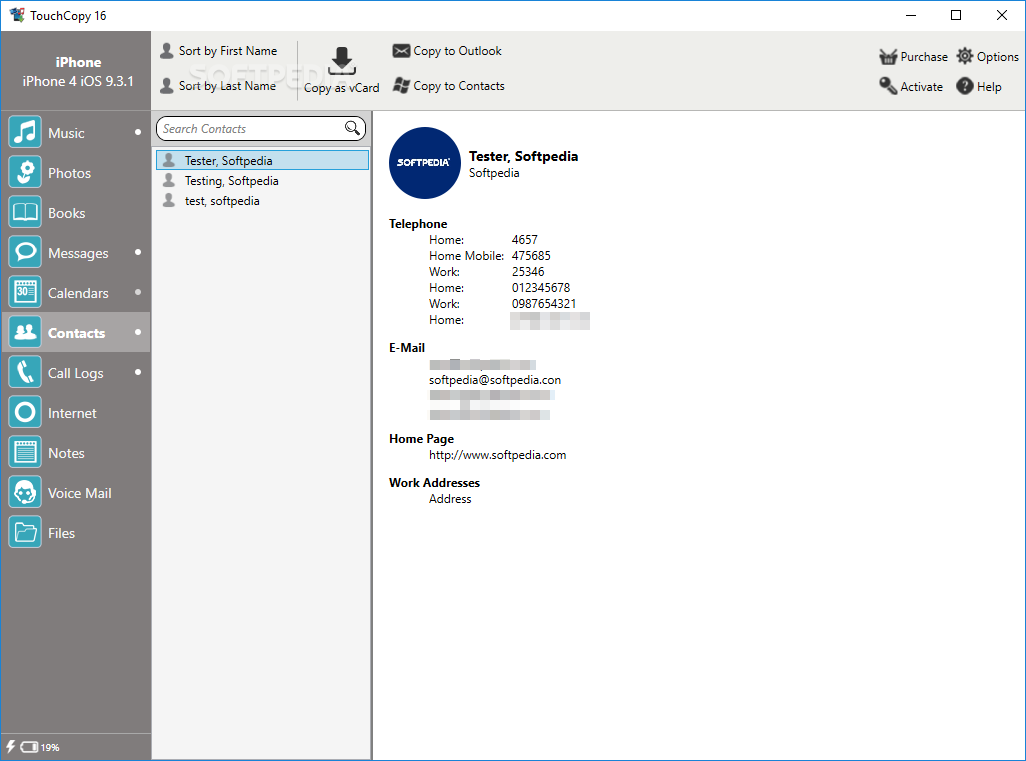Open the Voice Mail section icon

tap(25, 493)
